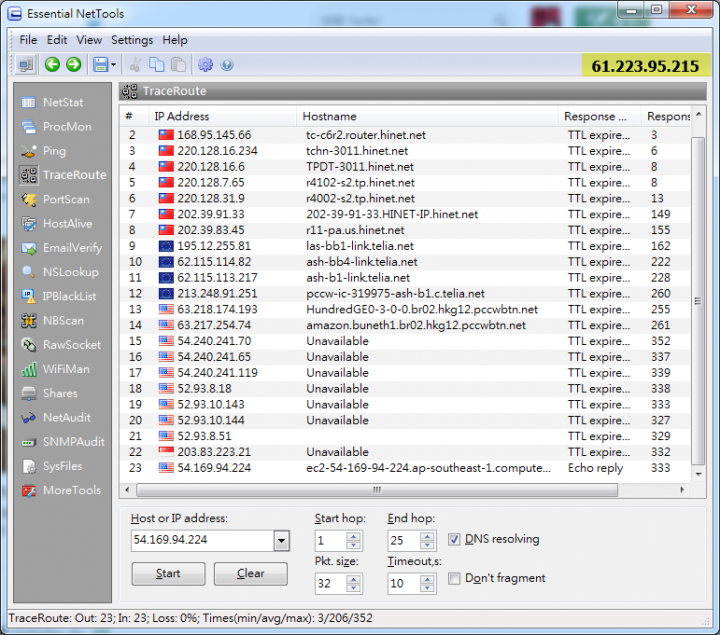Increase the Start hop value
This screenshot has width=720, height=635.
pos(353,536)
